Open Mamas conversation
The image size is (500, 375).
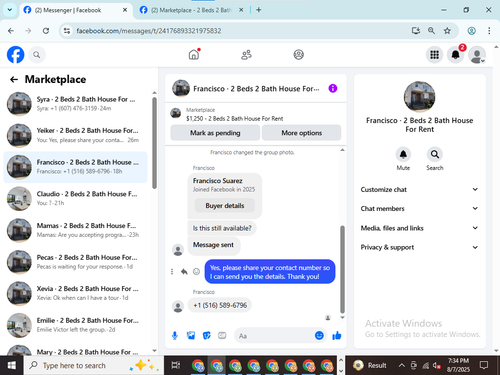pos(75,230)
